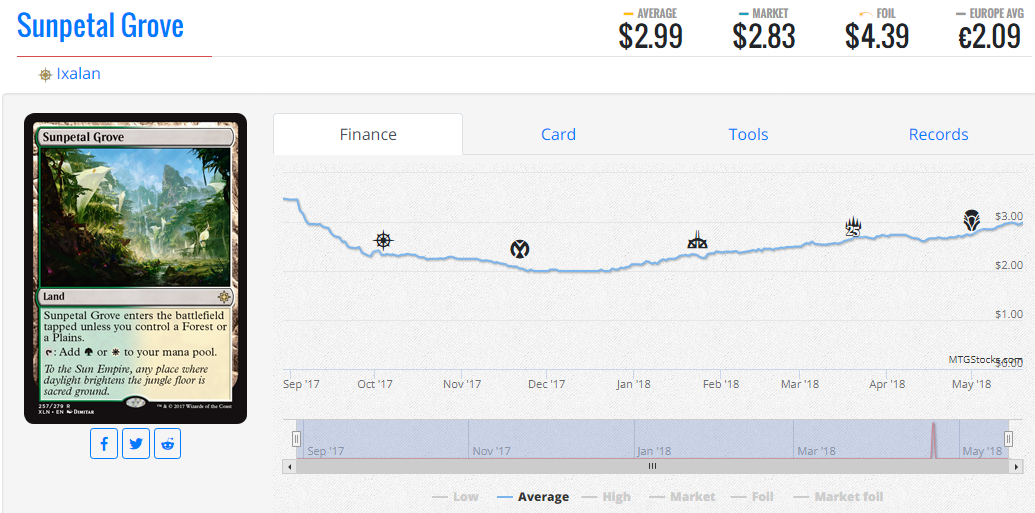Screen dimensions: 1035x513
Task: Click the Masters 25 marker on chart
Action: 854,226
